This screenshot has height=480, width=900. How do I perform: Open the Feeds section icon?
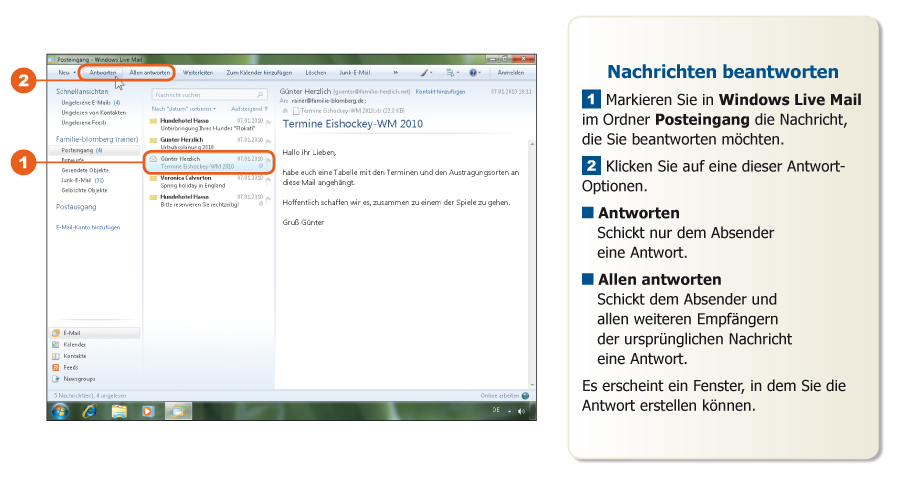[55, 368]
